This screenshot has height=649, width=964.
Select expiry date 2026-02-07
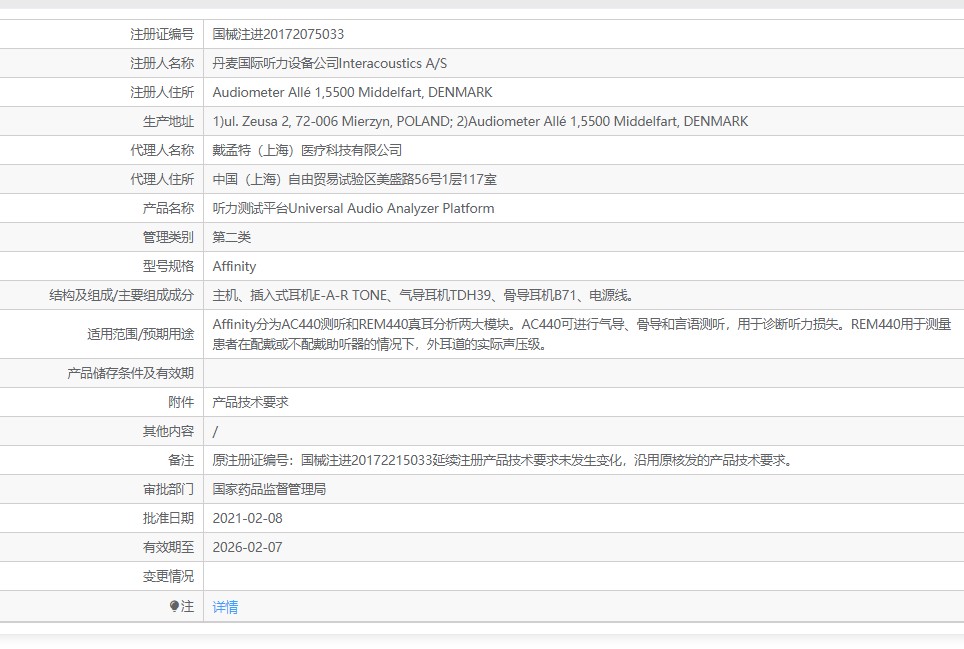click(x=248, y=547)
